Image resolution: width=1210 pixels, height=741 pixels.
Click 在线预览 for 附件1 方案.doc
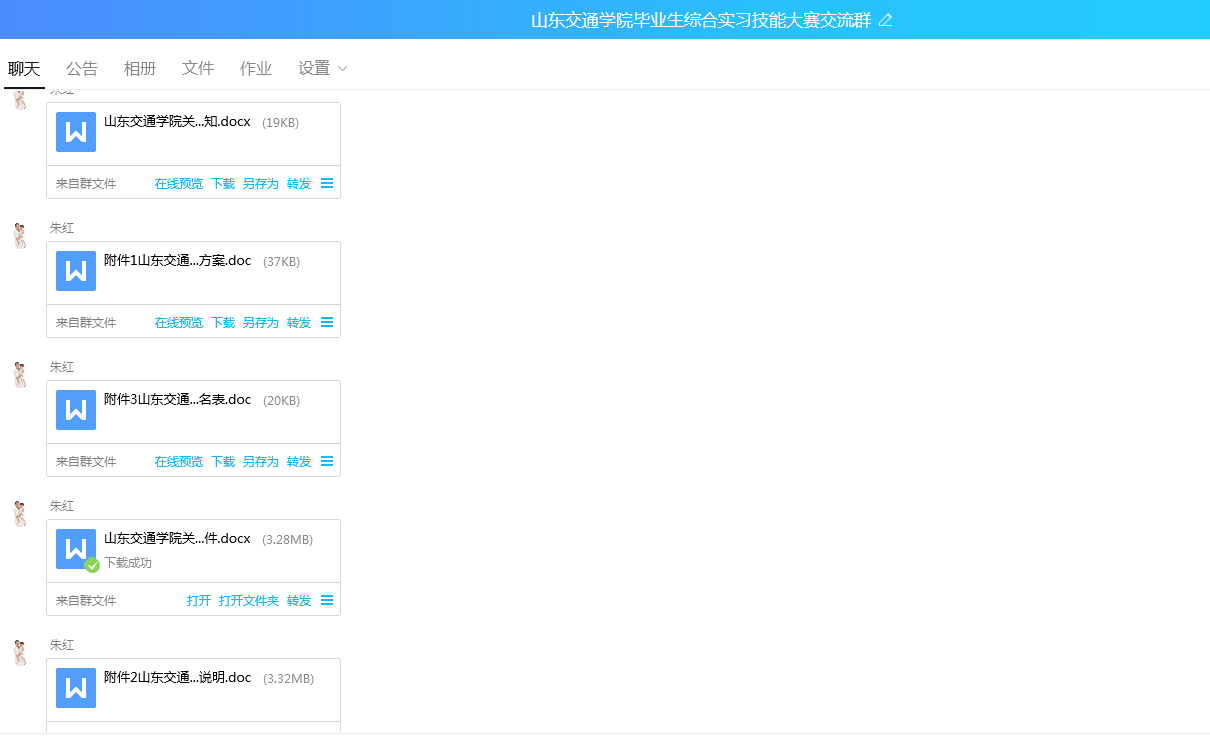[x=178, y=323]
